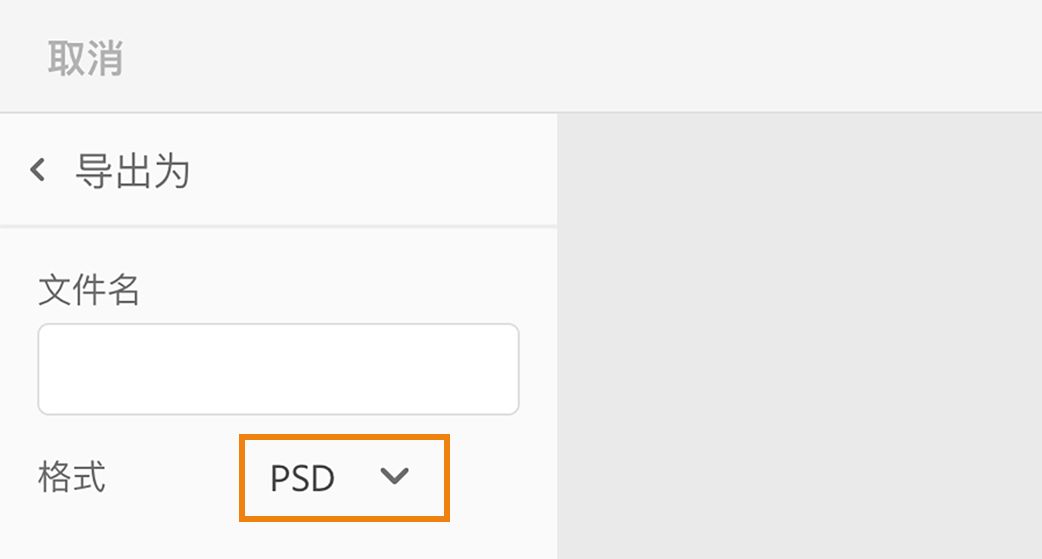Select the 导出为 navigation row

[x=278, y=171]
